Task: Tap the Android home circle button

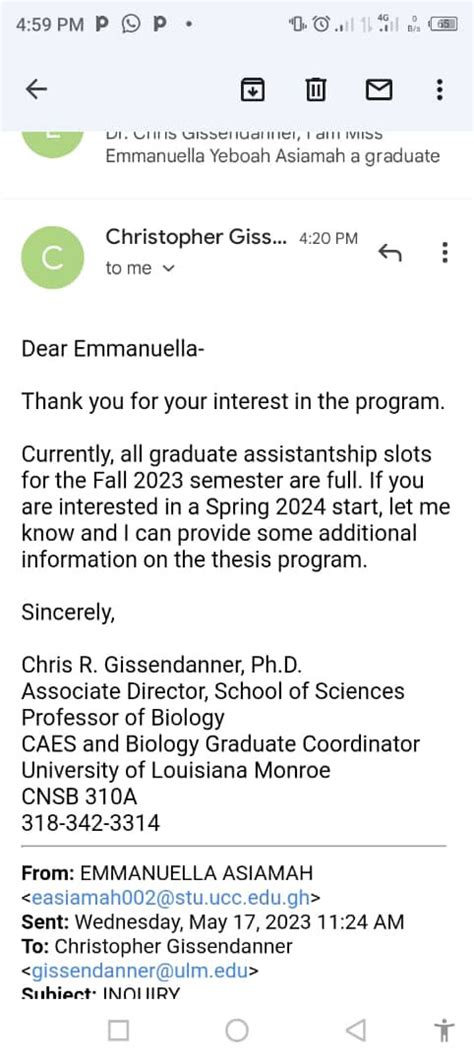Action: 236,1030
